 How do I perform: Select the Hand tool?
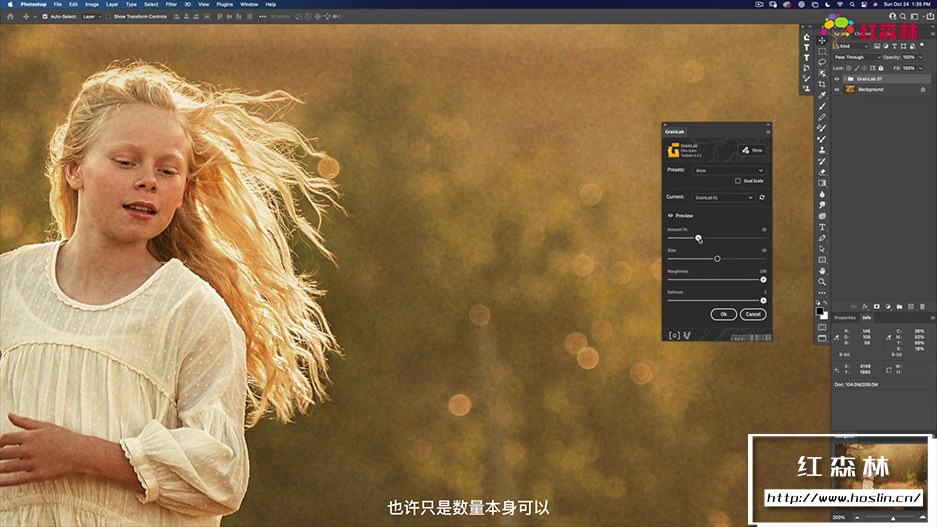tap(822, 271)
